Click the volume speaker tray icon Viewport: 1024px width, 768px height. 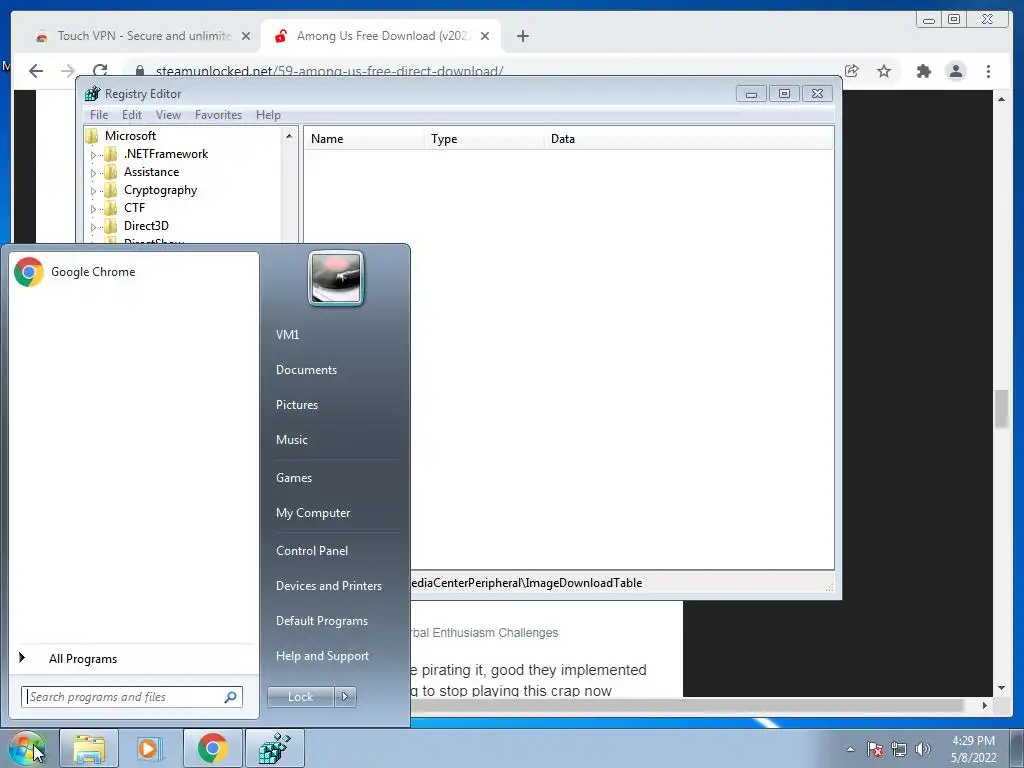click(922, 749)
